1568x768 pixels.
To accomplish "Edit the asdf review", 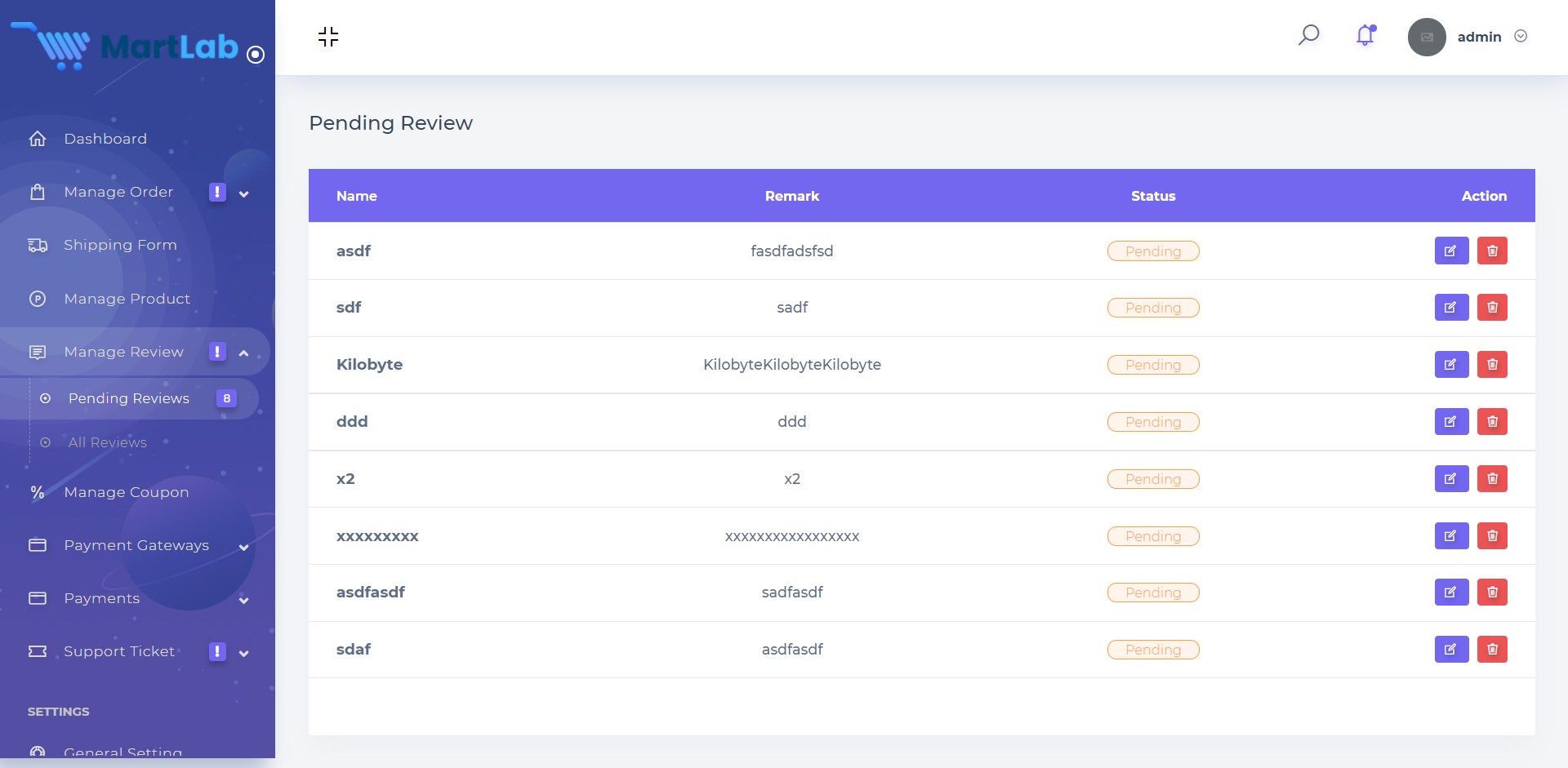I will tap(1451, 251).
